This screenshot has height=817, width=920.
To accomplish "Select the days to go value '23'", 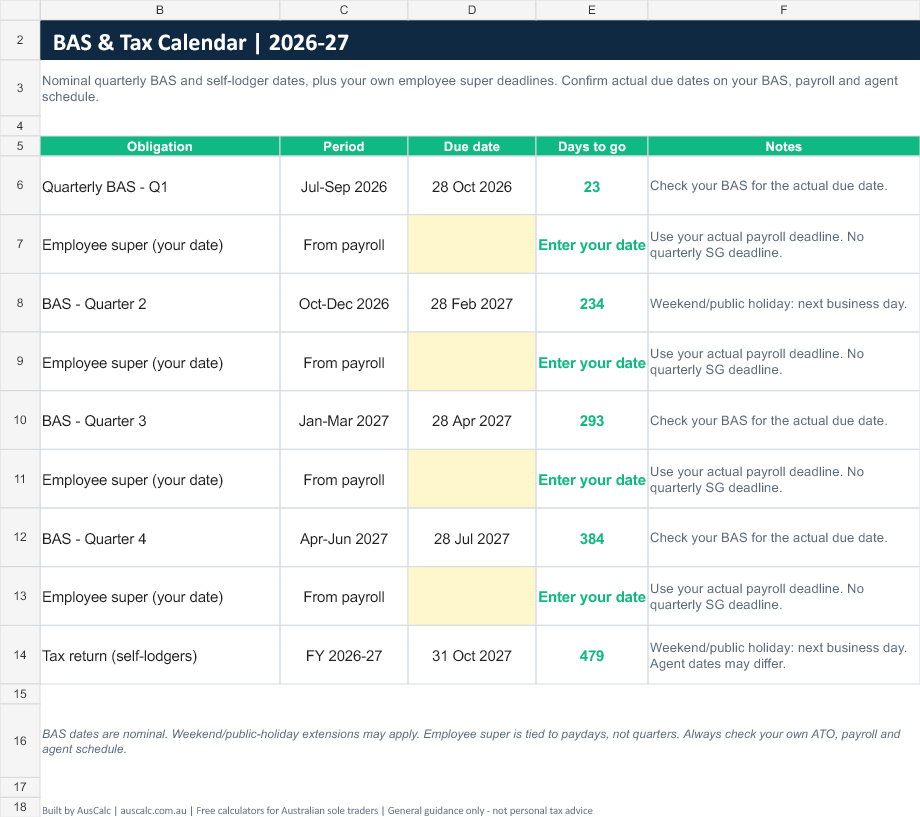I will click(x=591, y=186).
